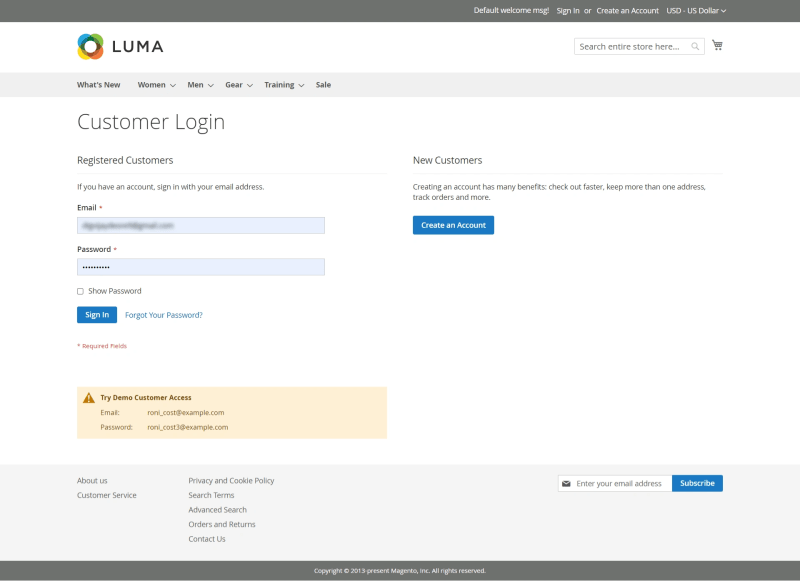Click the Create an Account button
The height and width of the screenshot is (581, 800).
452,225
